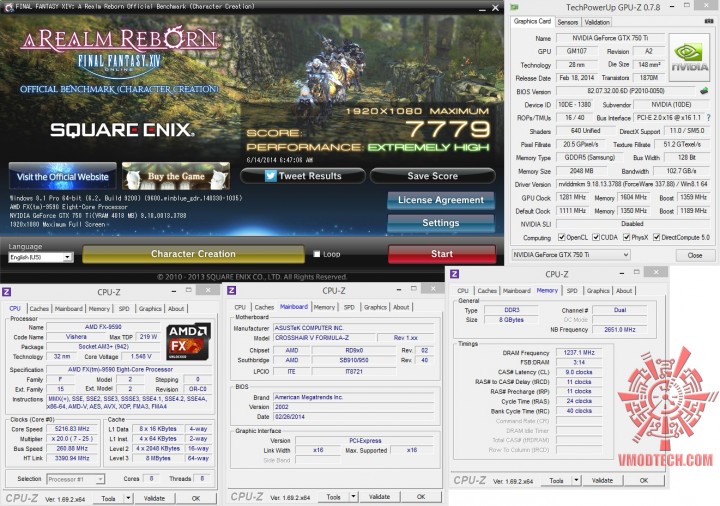Open Tools dropdown arrow in Memory window
720x506 pixels.
coord(576,480)
